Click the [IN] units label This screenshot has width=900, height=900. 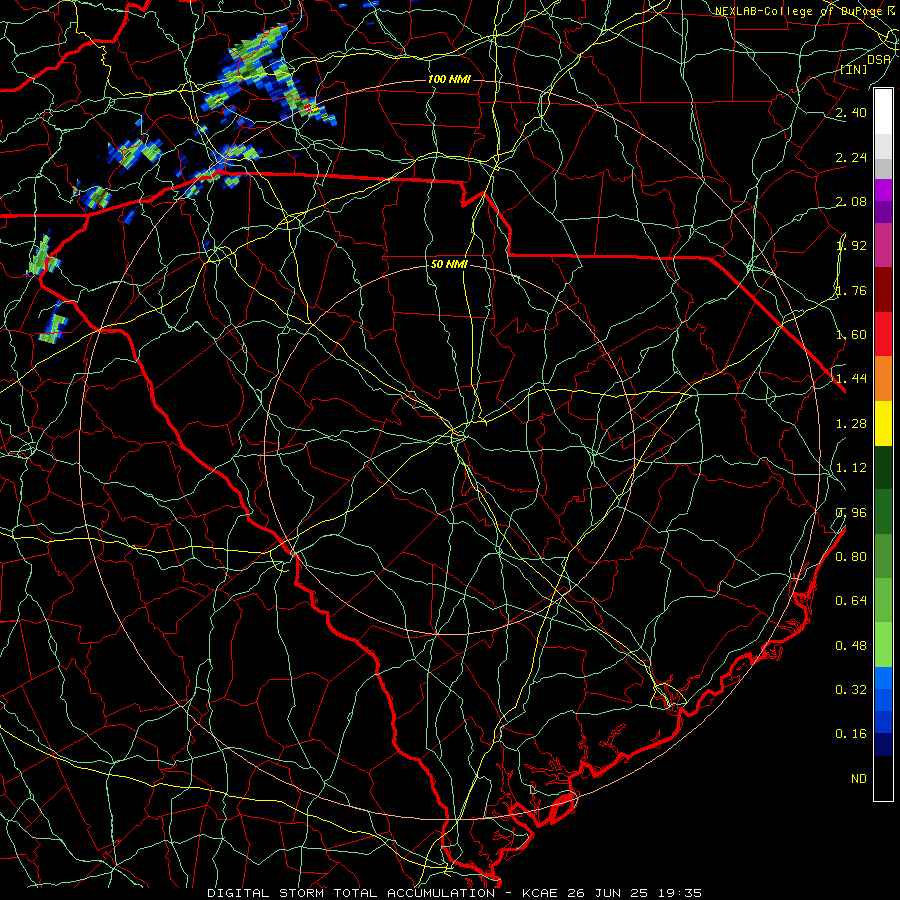coord(854,69)
